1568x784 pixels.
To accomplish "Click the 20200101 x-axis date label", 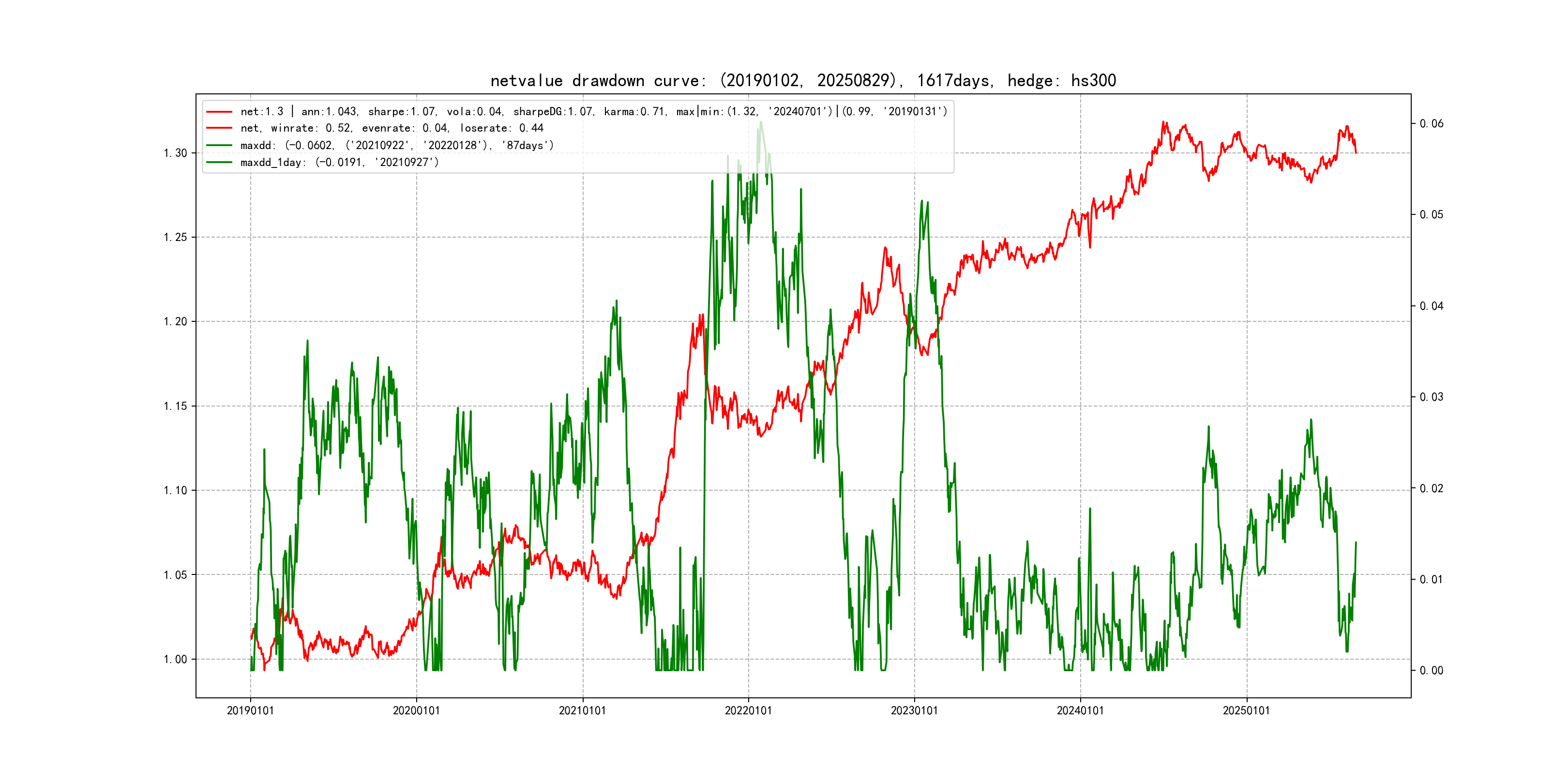I will point(416,710).
